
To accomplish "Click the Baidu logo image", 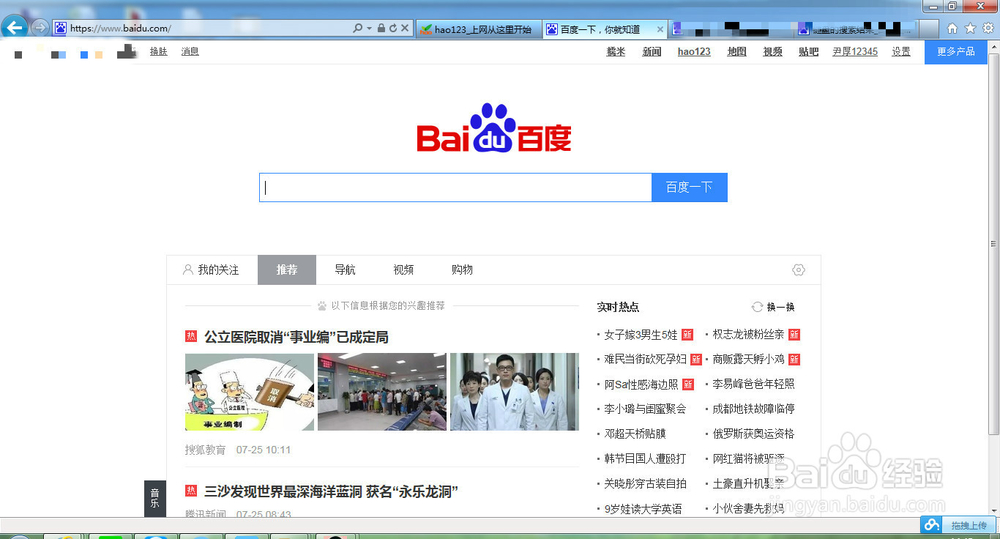I will tap(494, 128).
